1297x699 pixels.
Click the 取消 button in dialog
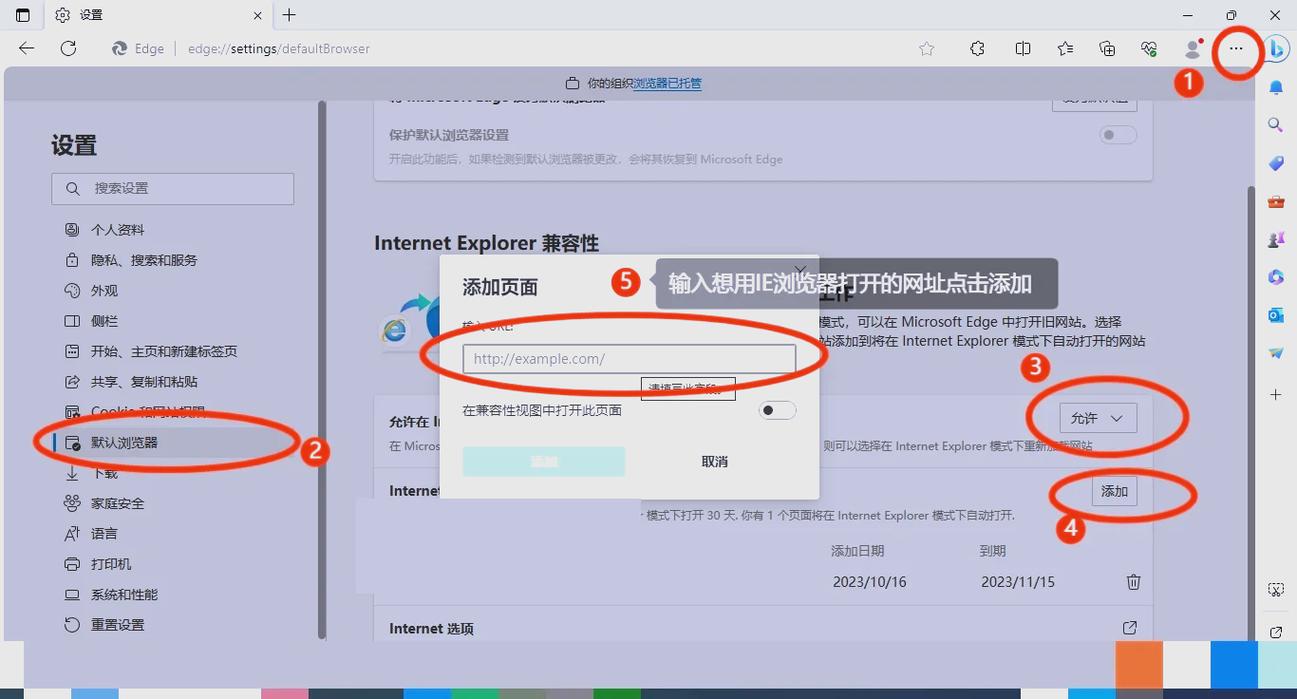coord(713,461)
